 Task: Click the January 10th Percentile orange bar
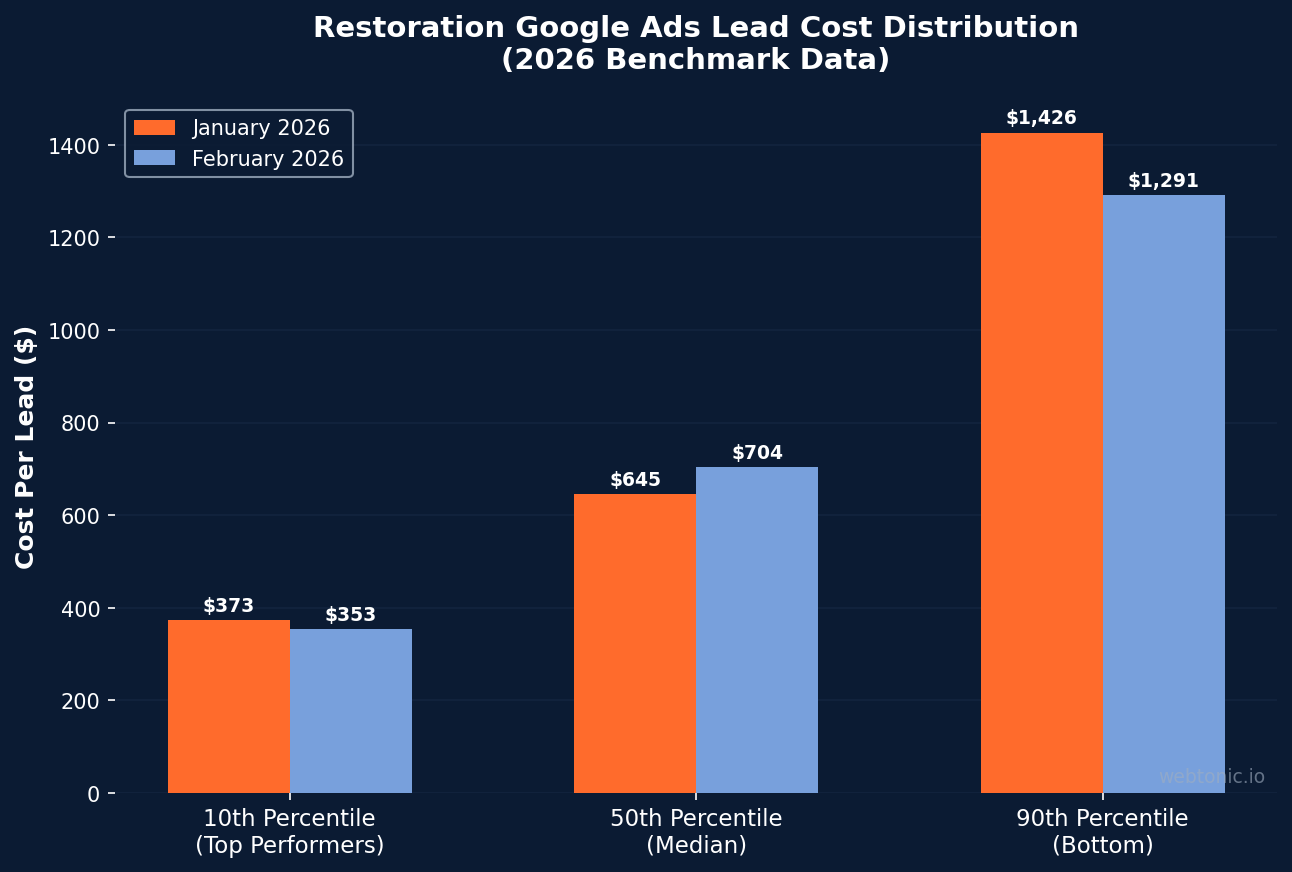pyautogui.click(x=229, y=706)
